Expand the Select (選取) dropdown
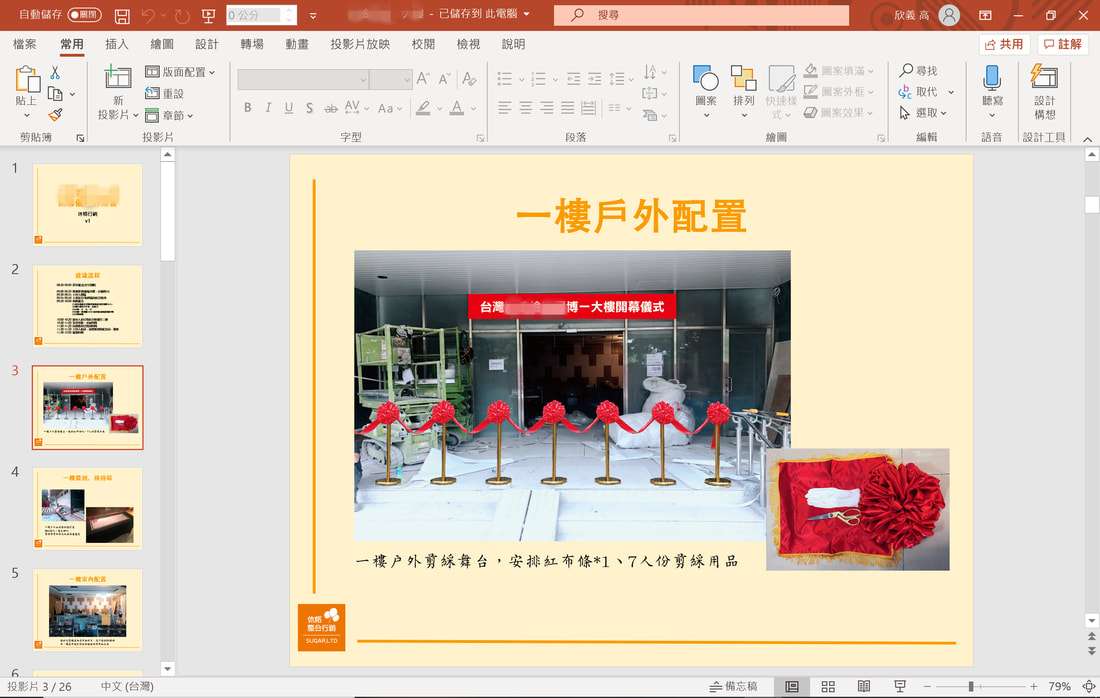1100x698 pixels. click(923, 112)
